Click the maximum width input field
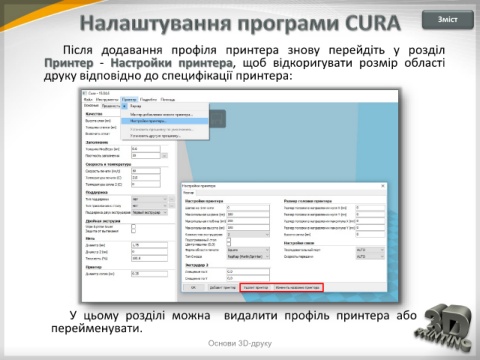This screenshot has width=480, height=360. pyautogui.click(x=248, y=214)
